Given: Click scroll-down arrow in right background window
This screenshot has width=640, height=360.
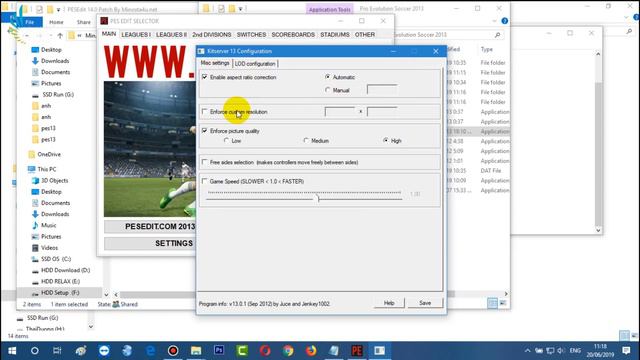Looking at the screenshot, I should (598, 230).
